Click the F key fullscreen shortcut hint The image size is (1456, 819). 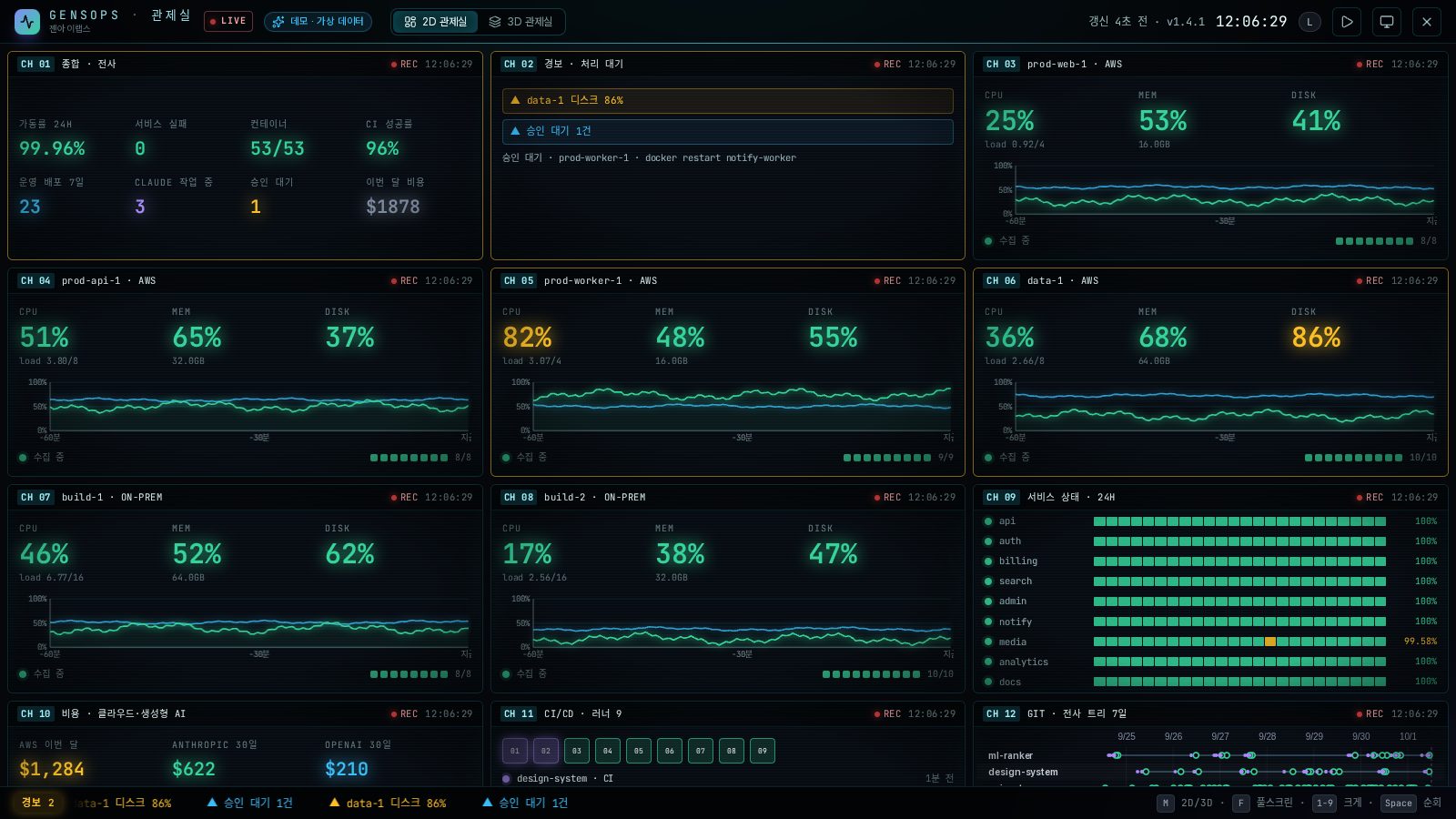coord(1263,803)
